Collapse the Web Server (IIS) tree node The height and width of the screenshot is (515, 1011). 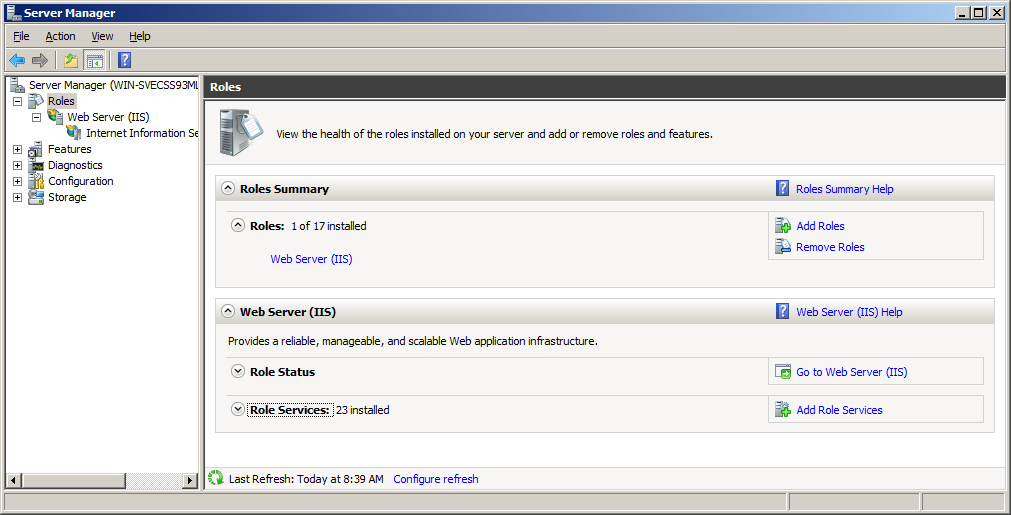(x=36, y=117)
